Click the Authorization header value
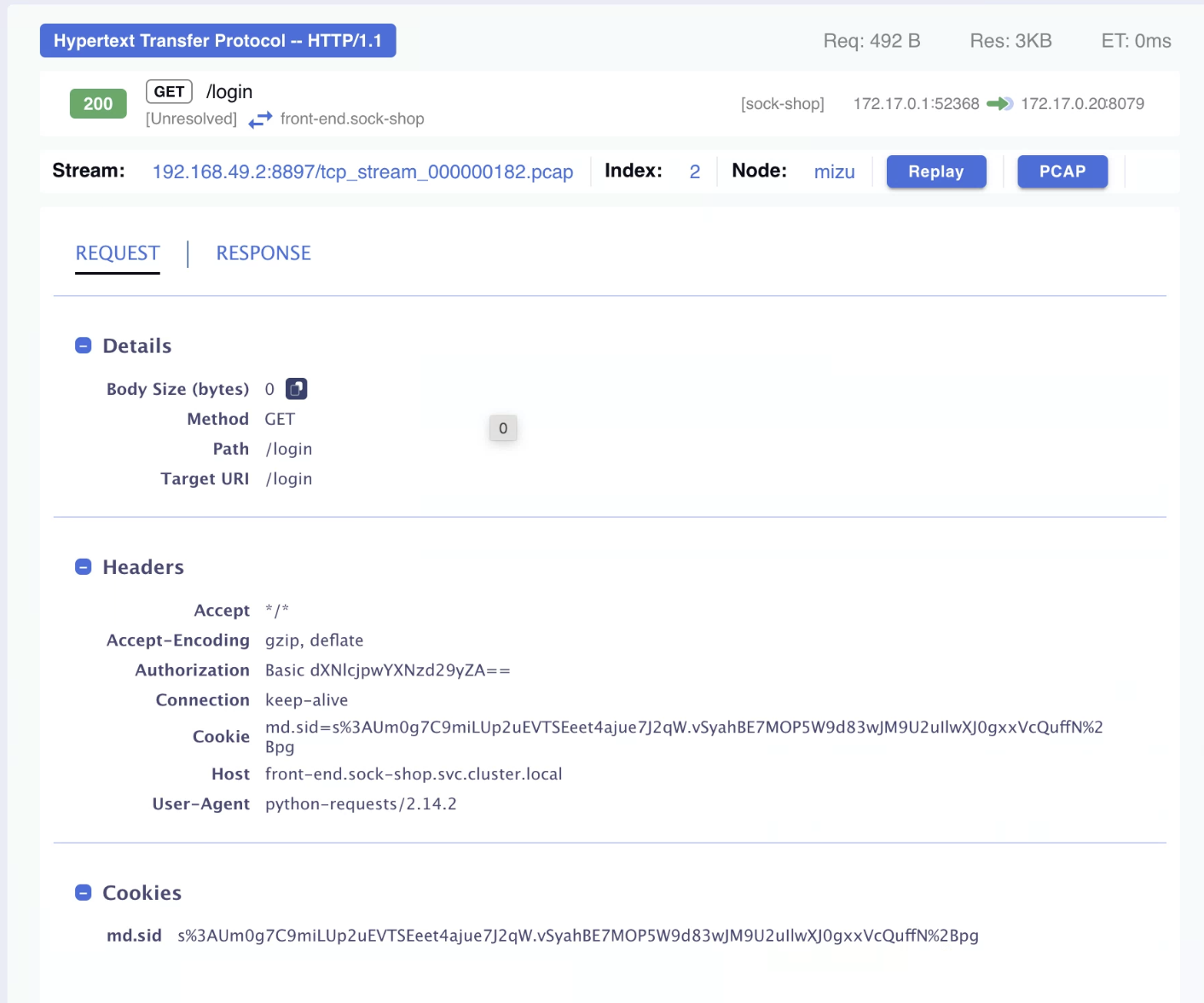The width and height of the screenshot is (1204, 1003). (387, 670)
